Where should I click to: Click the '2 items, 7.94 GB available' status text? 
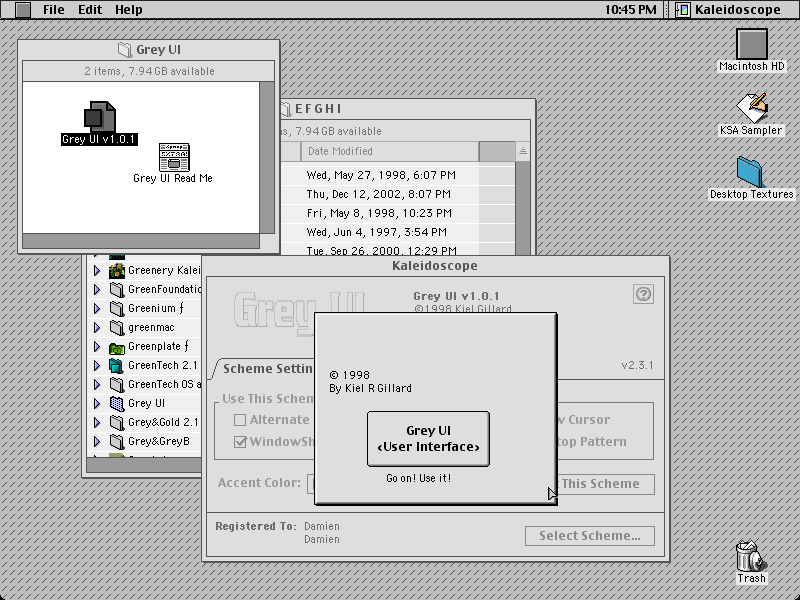149,71
